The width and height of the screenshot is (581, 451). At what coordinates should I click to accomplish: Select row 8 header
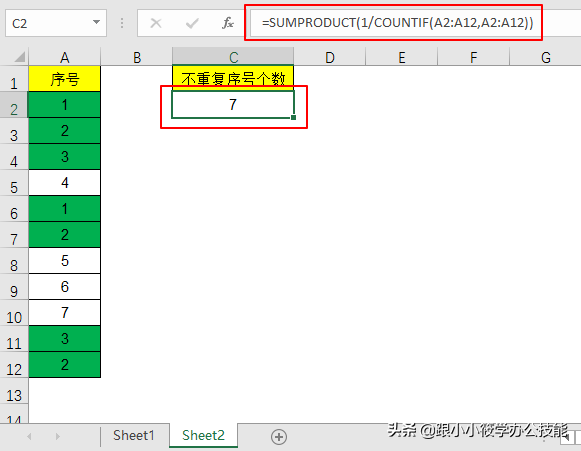pyautogui.click(x=14, y=261)
